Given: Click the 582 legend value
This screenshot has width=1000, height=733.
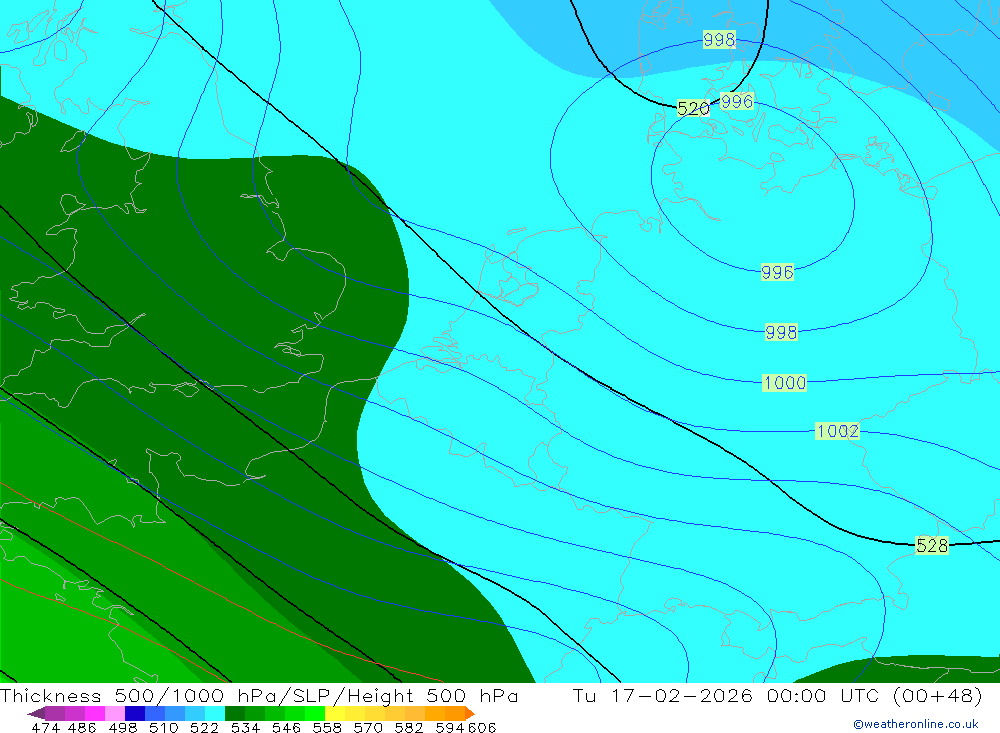Looking at the screenshot, I should [x=409, y=727].
